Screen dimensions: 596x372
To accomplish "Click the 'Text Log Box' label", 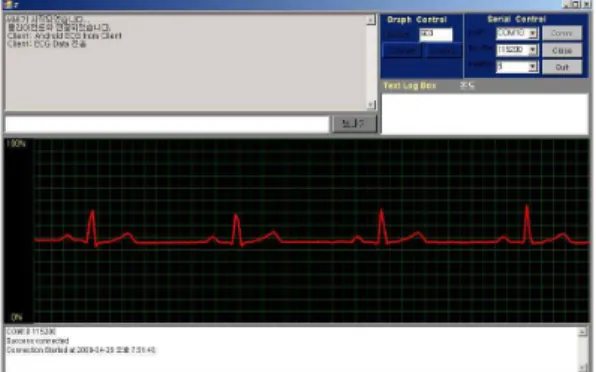I will pyautogui.click(x=410, y=85).
